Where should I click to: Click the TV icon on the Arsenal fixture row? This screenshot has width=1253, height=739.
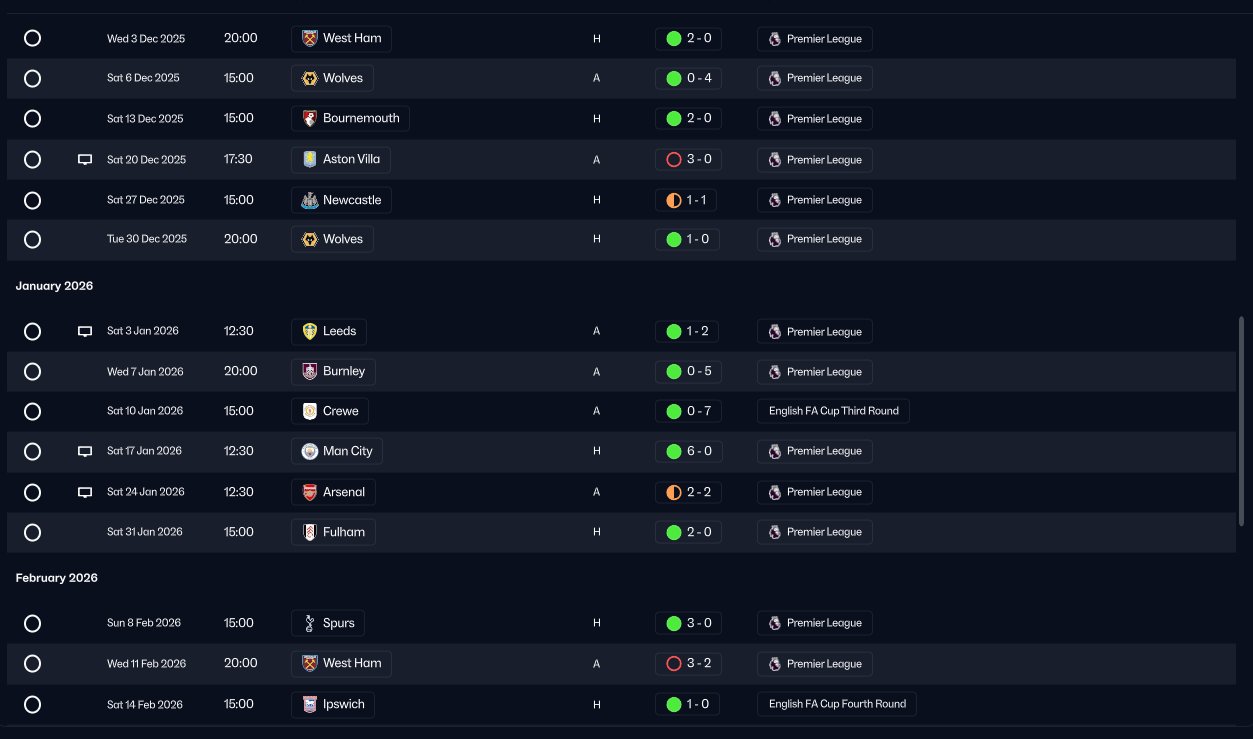coord(85,492)
